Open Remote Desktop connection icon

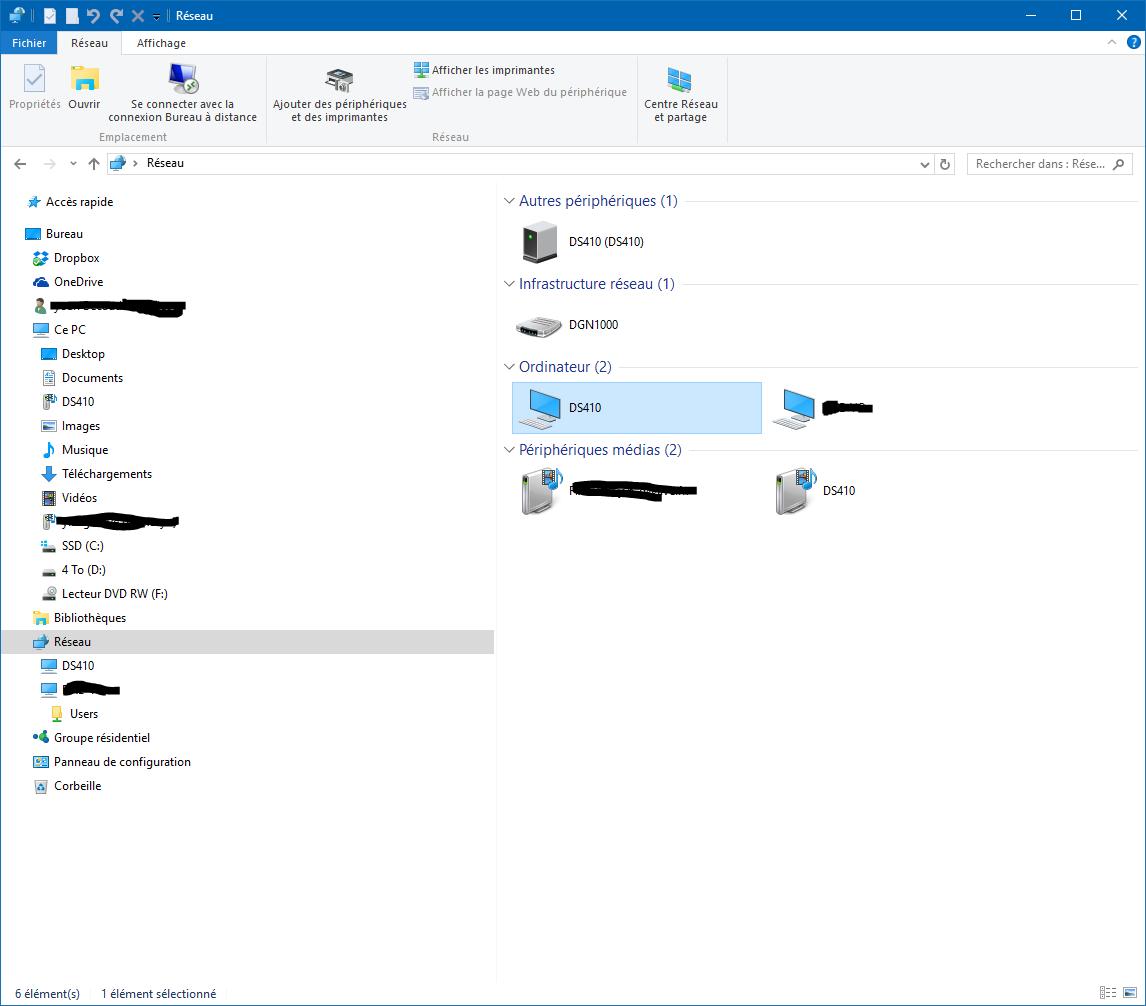point(183,78)
